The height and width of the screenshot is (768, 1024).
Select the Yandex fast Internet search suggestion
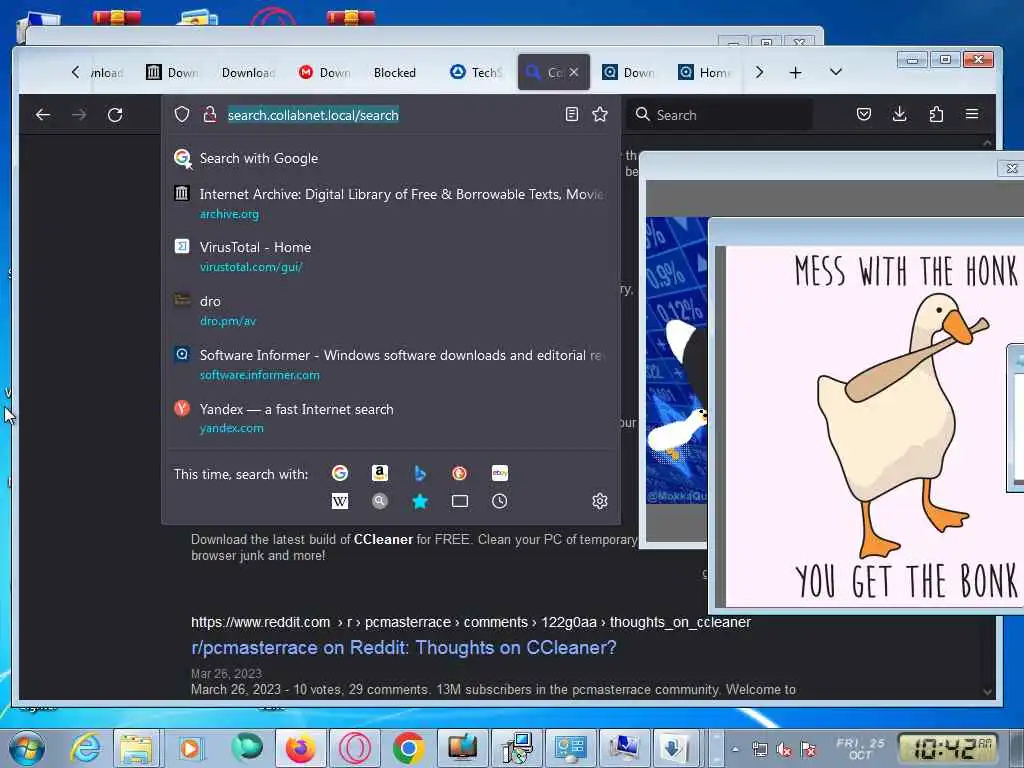391,418
